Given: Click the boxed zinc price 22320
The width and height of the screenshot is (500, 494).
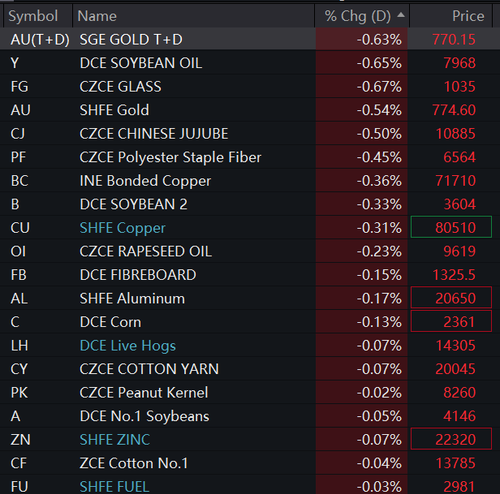Looking at the screenshot, I should pos(451,439).
